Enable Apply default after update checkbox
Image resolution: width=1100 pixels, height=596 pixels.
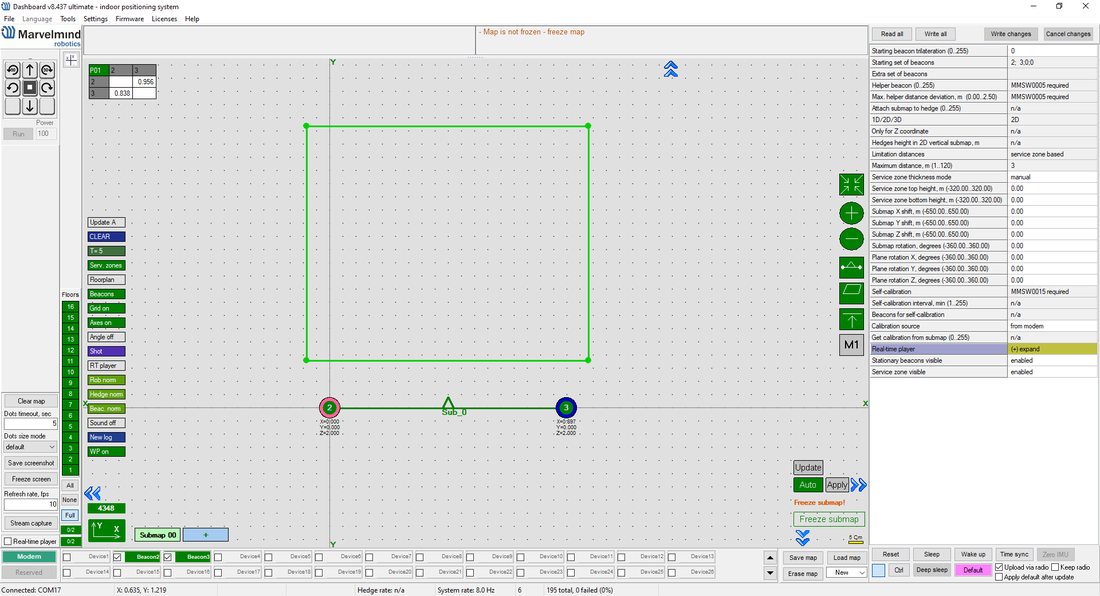click(x=999, y=577)
